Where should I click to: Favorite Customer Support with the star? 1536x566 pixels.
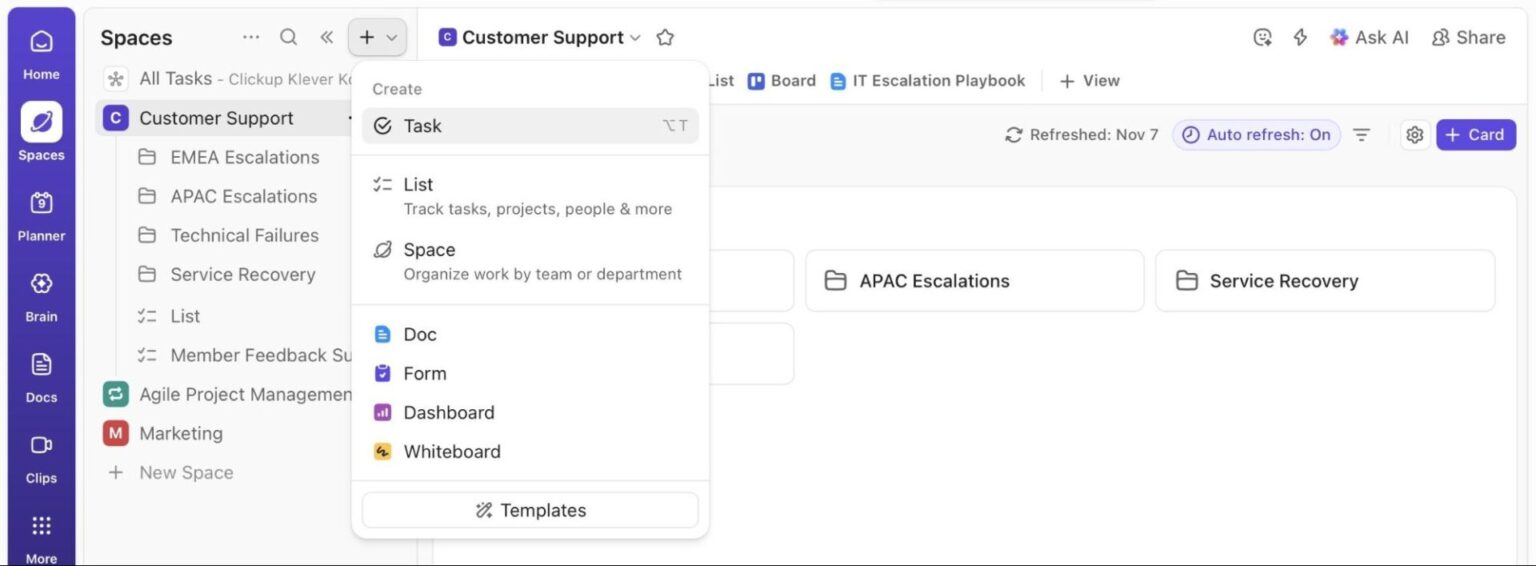pos(665,37)
